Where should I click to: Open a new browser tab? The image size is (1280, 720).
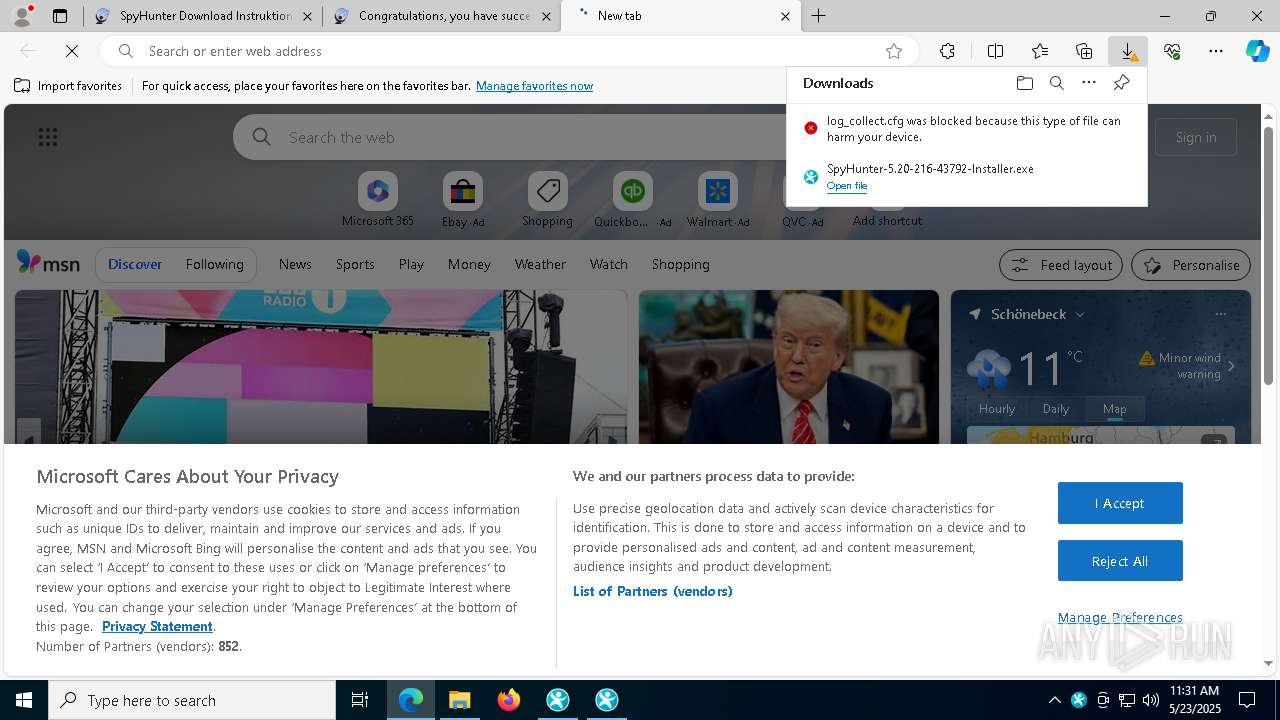click(819, 16)
